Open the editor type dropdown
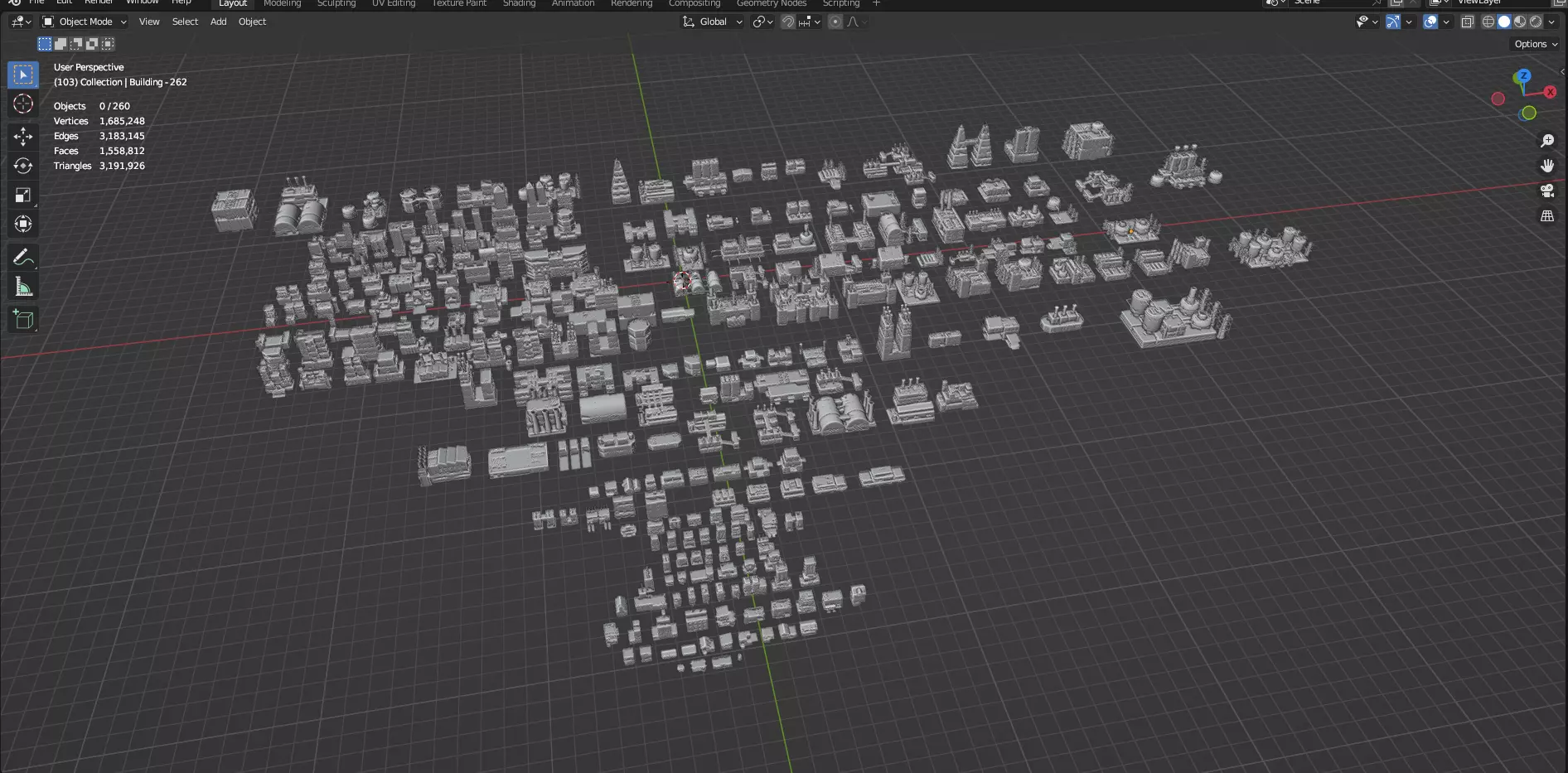The height and width of the screenshot is (773, 1568). (x=22, y=22)
